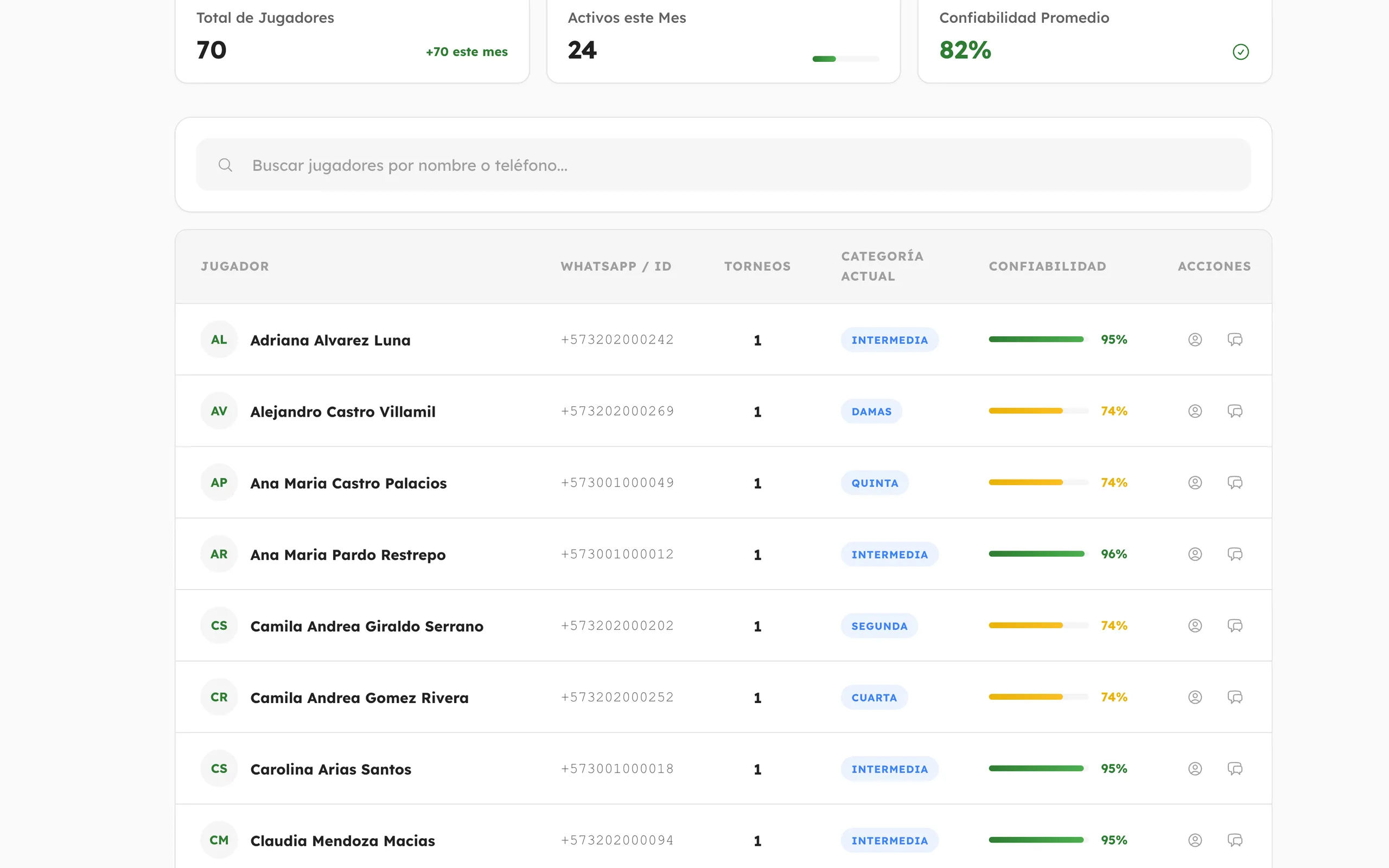This screenshot has height=868, width=1389.
Task: Sort by the JUGADOR column header
Action: pyautogui.click(x=235, y=266)
